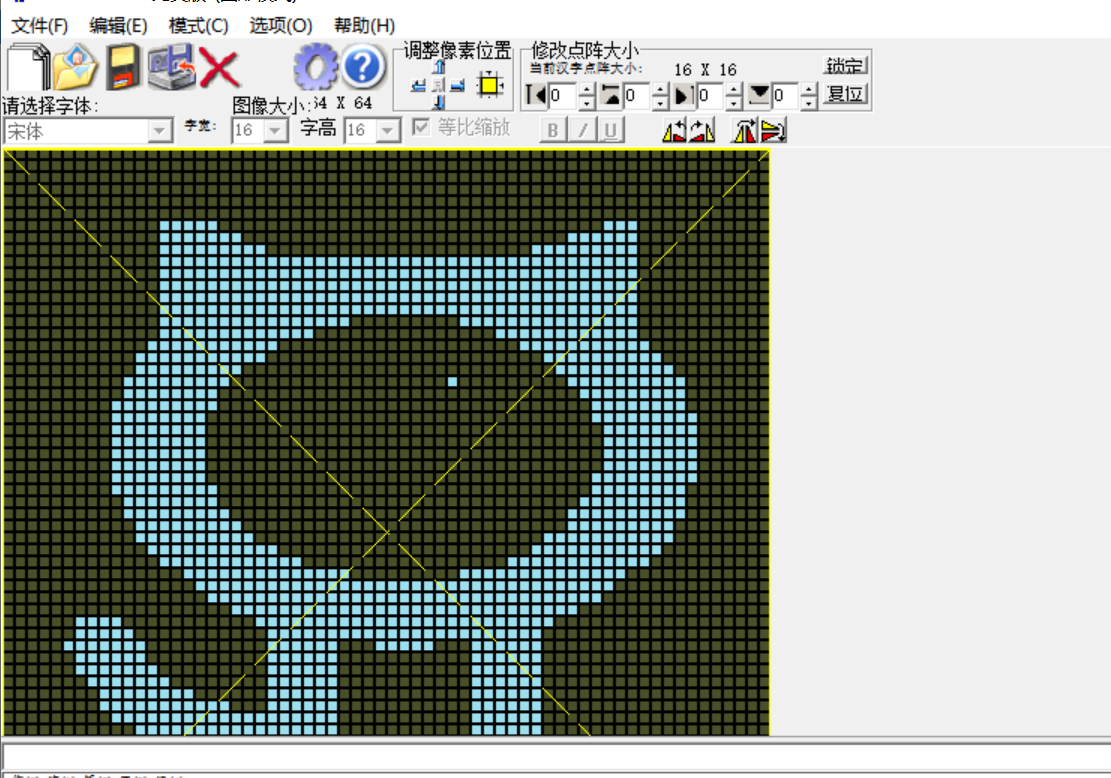Screen dimensions: 1111x778
Task: Open the 字宽 width dropdown
Action: (x=275, y=130)
